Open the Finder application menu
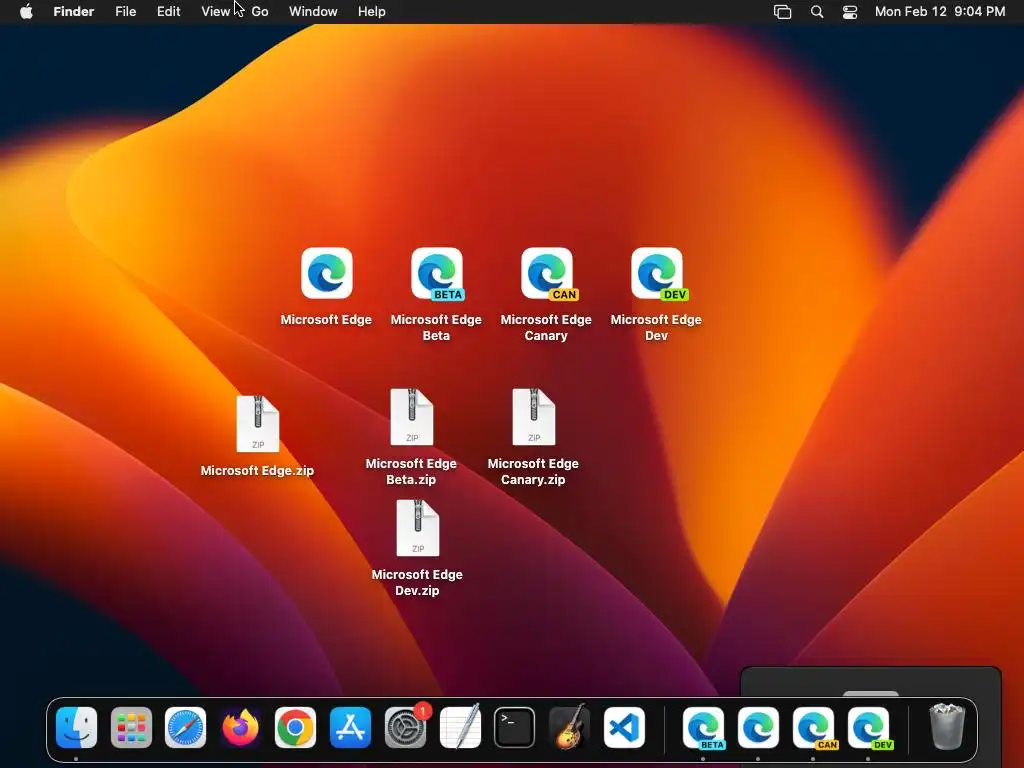 point(74,11)
